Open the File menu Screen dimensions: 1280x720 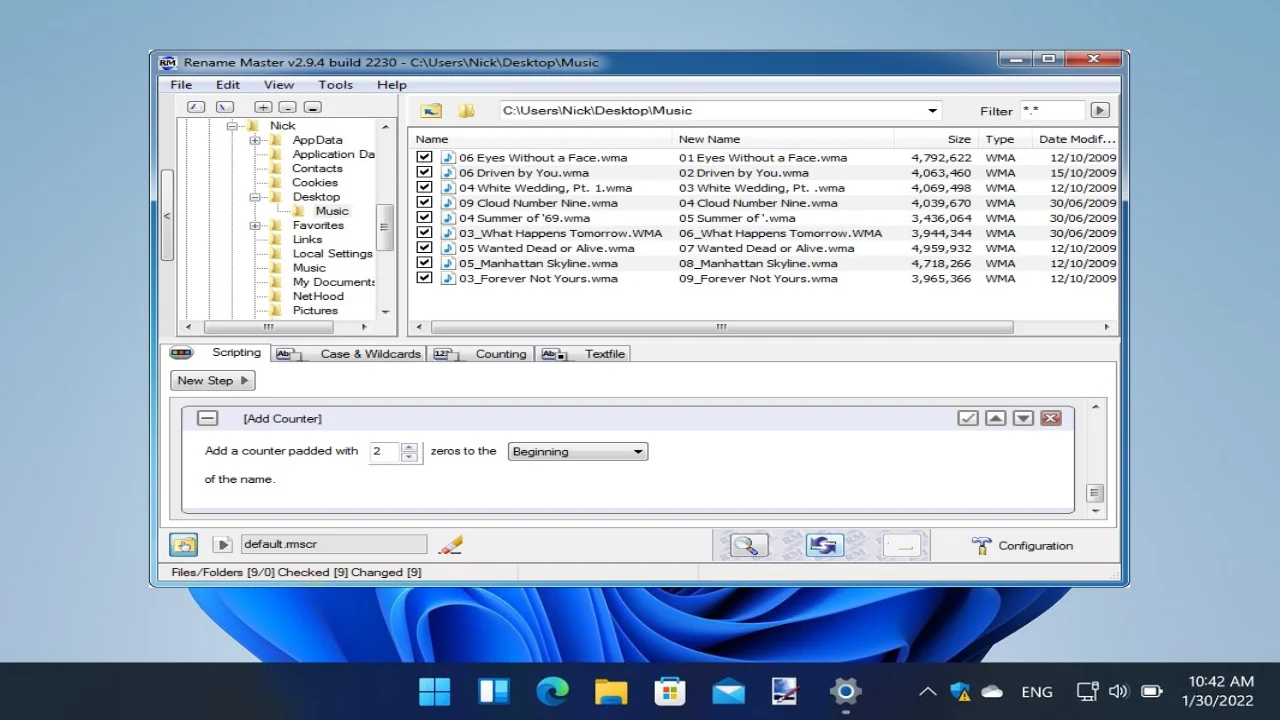(181, 85)
